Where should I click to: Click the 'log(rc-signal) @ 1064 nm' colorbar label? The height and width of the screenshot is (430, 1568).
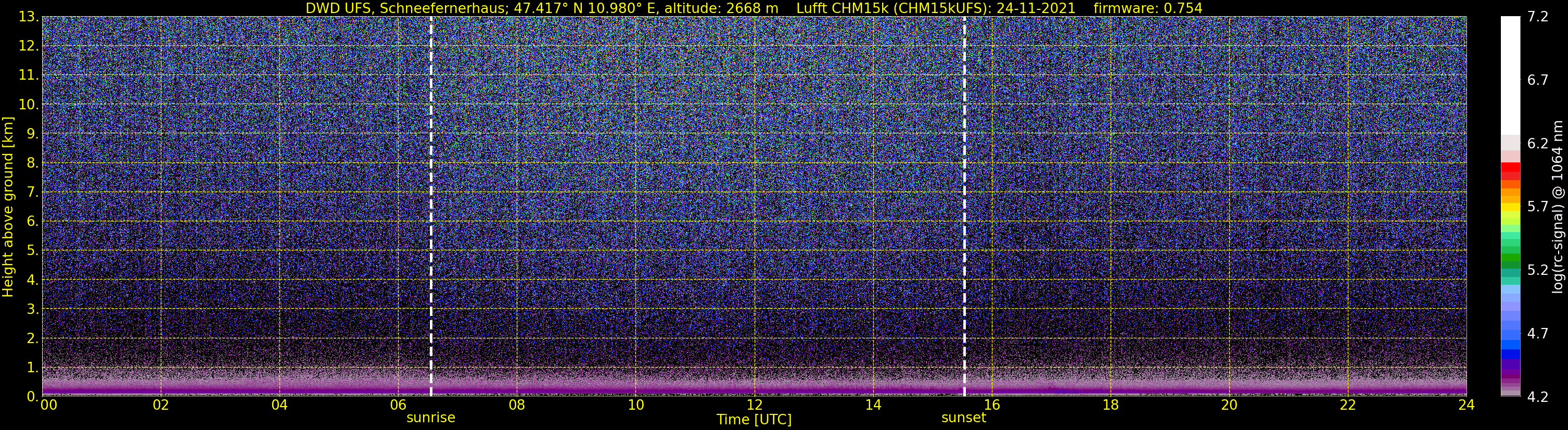1557,207
